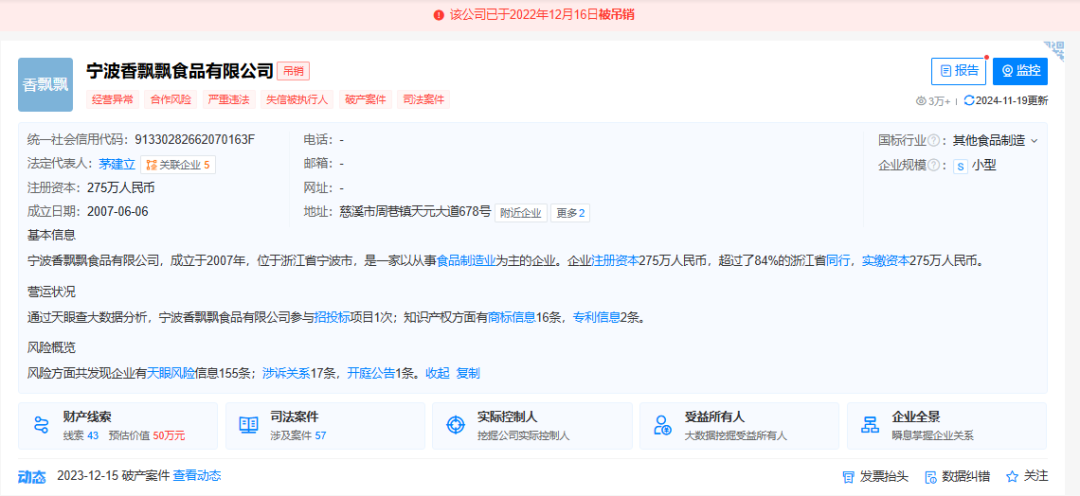
Task: Select the 严重违法 risk tag
Action: 230,99
